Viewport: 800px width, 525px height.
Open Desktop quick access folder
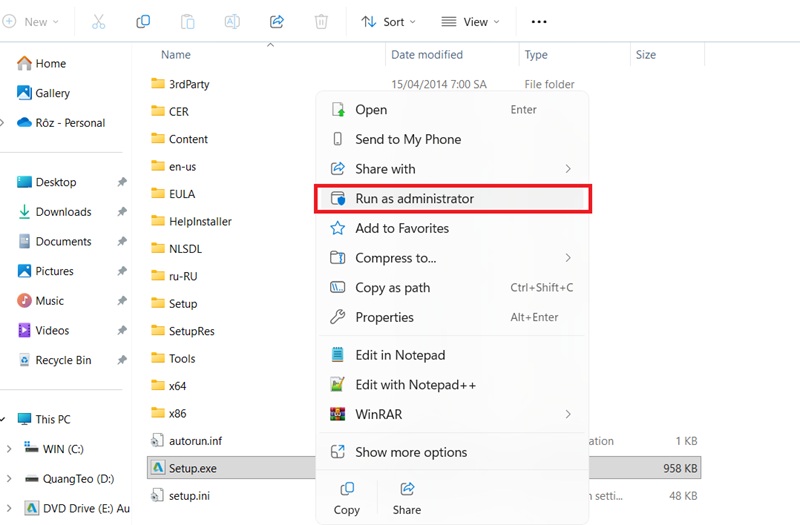[47, 182]
